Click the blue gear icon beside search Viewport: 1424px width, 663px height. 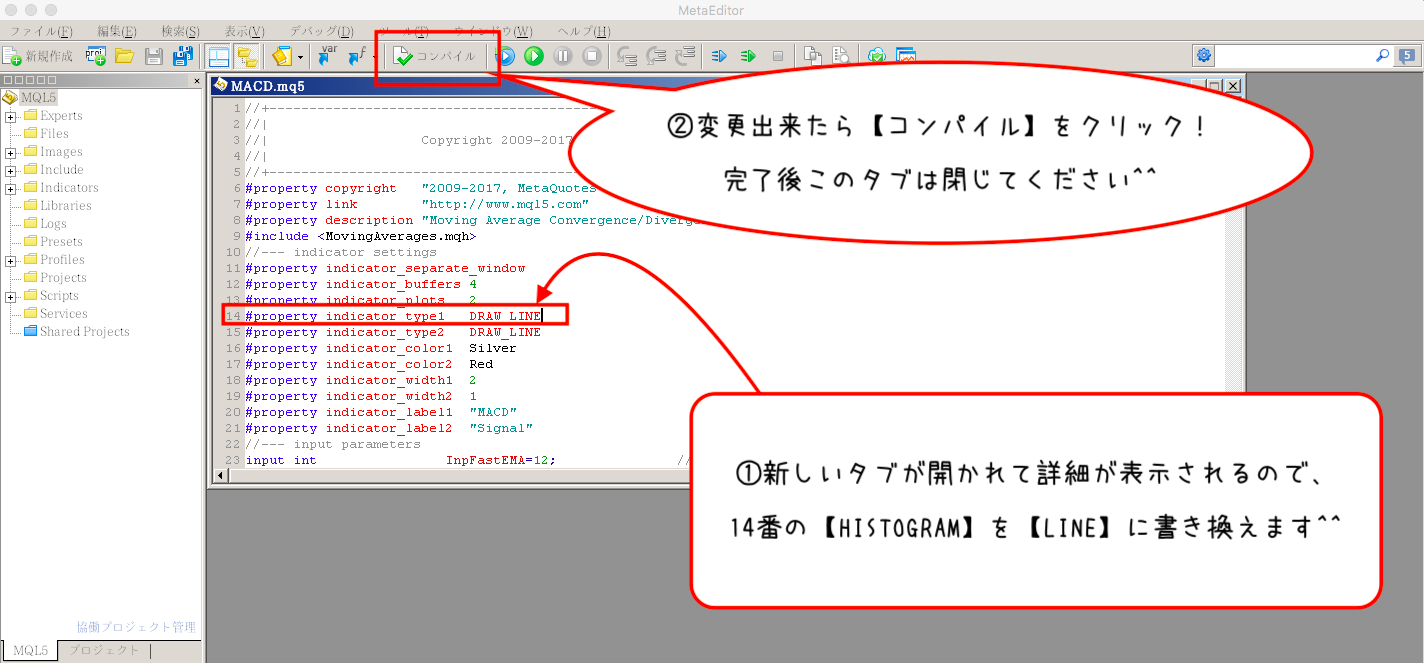pyautogui.click(x=1204, y=56)
